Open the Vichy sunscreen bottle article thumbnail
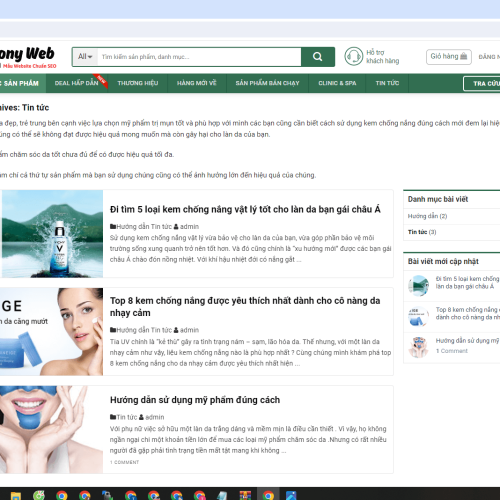Image resolution: width=500 pixels, height=500 pixels. [x=52, y=234]
